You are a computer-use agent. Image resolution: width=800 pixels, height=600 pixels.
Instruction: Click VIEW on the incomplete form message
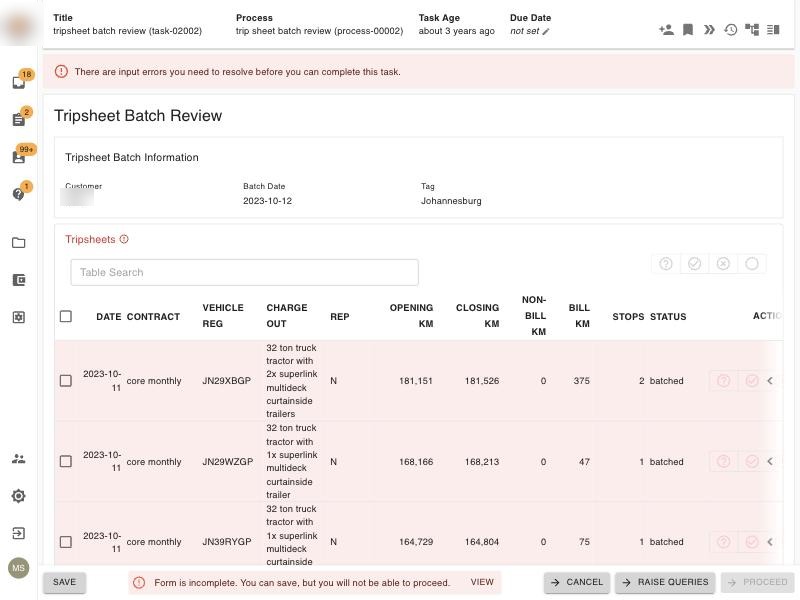[482, 582]
